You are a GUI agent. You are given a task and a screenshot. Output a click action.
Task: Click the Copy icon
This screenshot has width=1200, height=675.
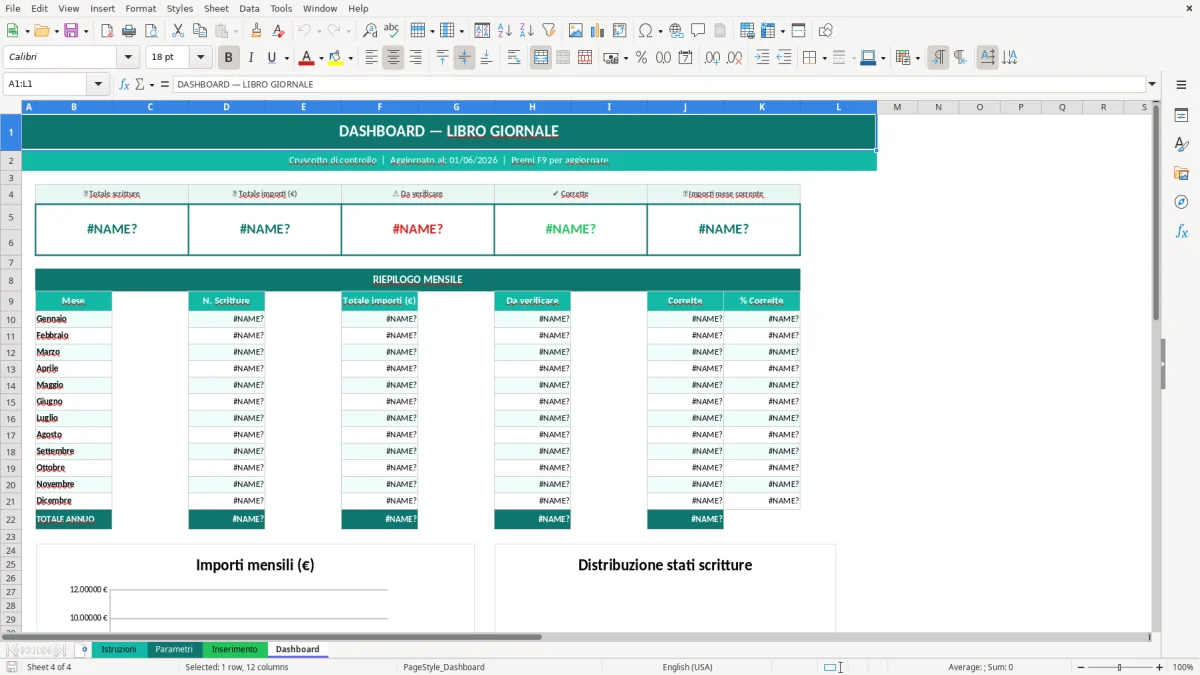click(x=200, y=31)
